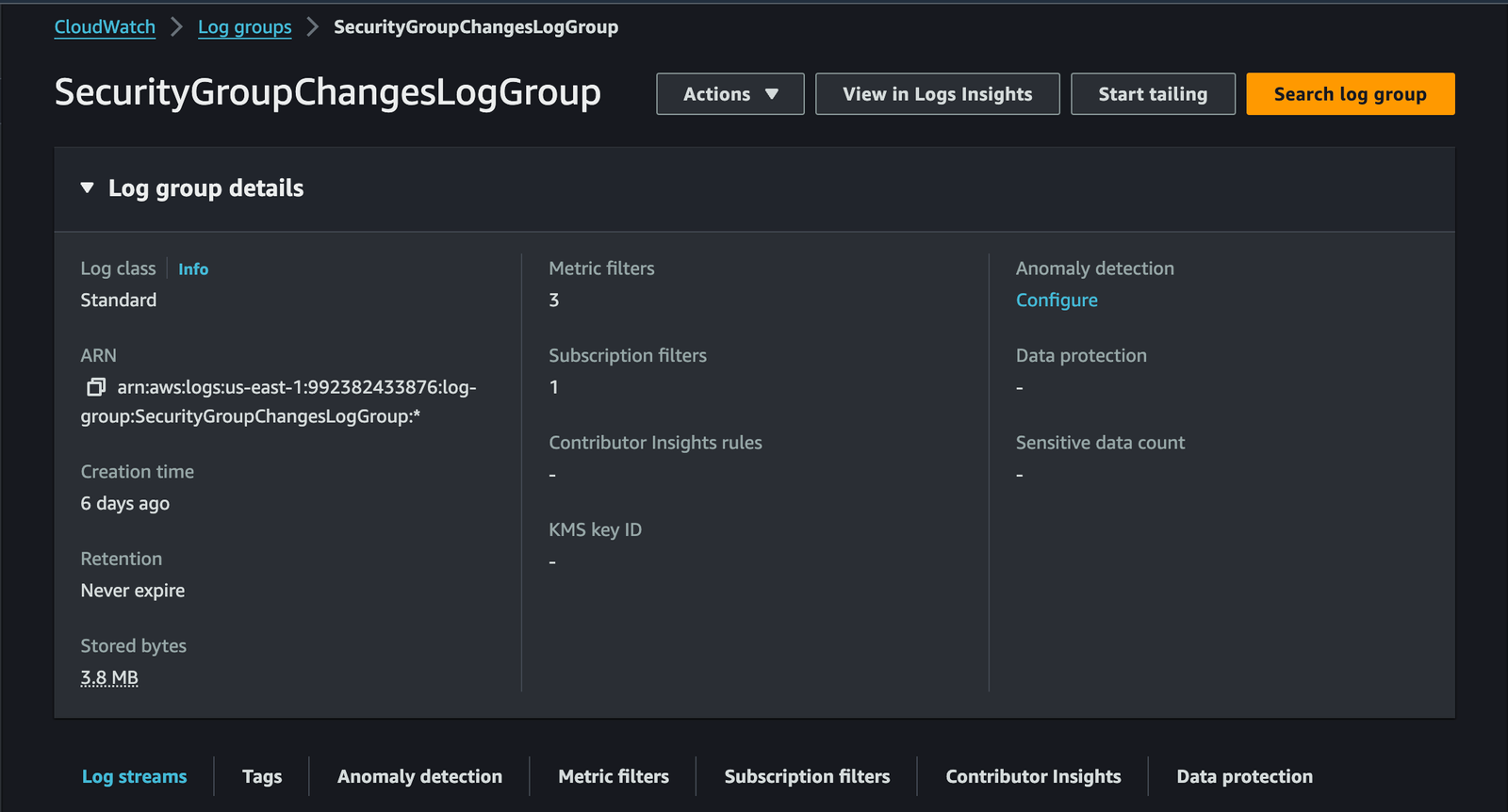The image size is (1508, 812).
Task: Go to the Contributor Insights tab
Action: pos(1033,777)
